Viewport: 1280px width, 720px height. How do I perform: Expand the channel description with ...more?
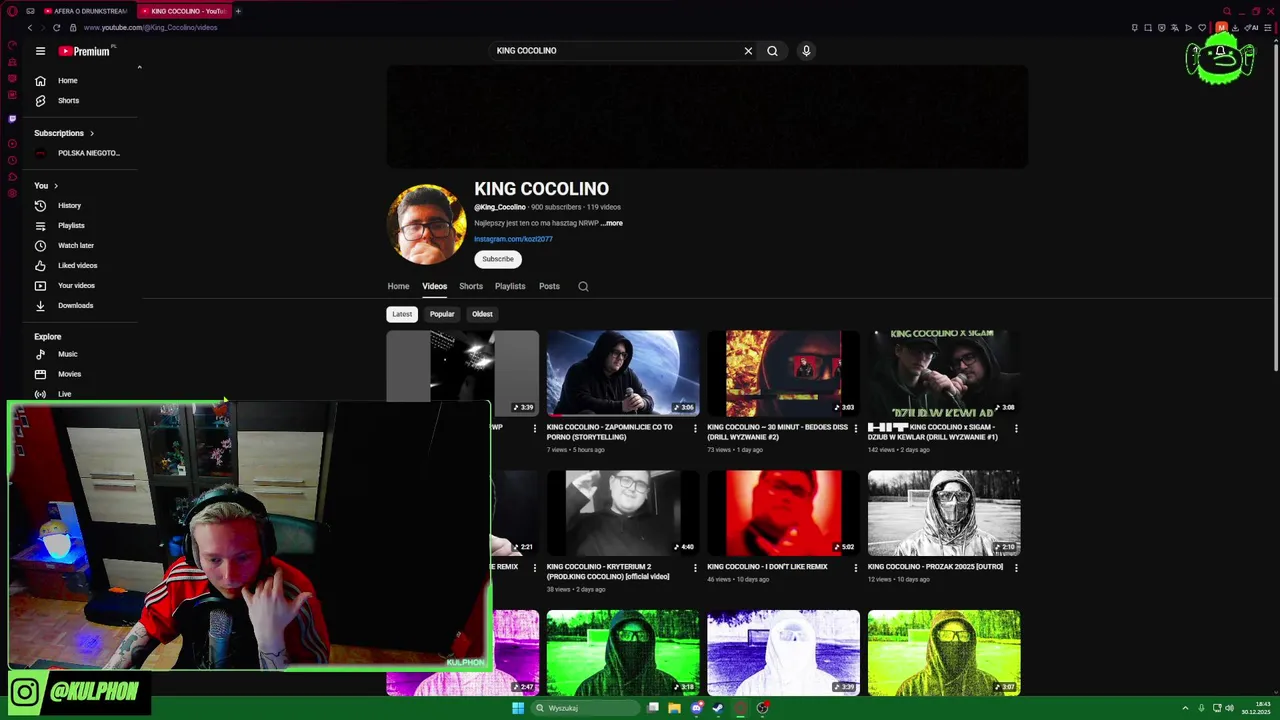(x=612, y=223)
